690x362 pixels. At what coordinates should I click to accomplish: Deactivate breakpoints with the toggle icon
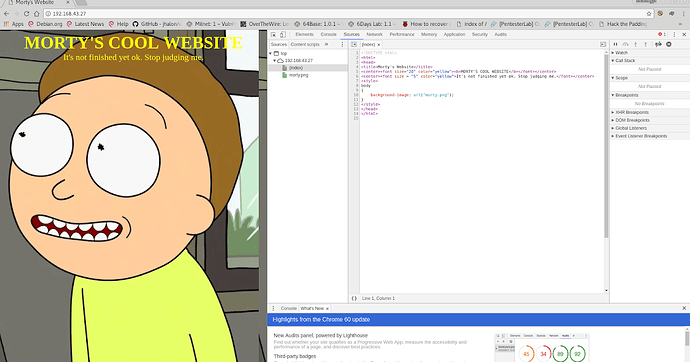tap(658, 44)
